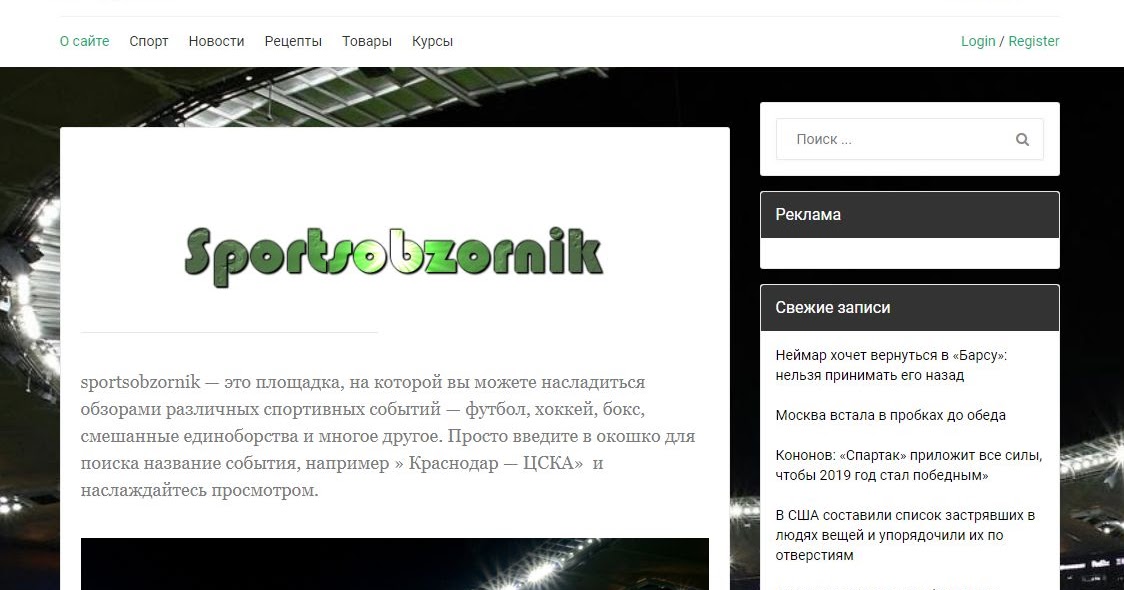Select Товары in the navigation bar

tap(367, 41)
